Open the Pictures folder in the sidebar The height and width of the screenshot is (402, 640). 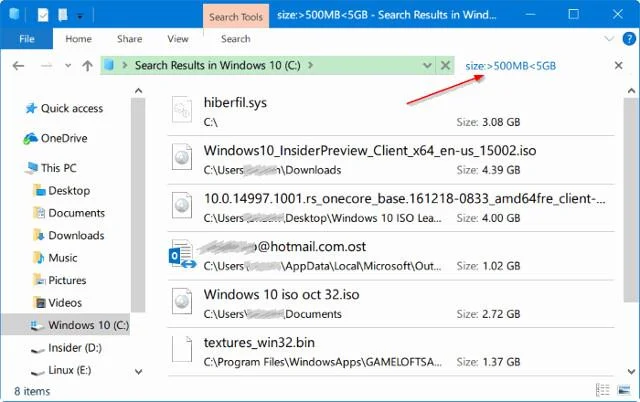(x=67, y=280)
